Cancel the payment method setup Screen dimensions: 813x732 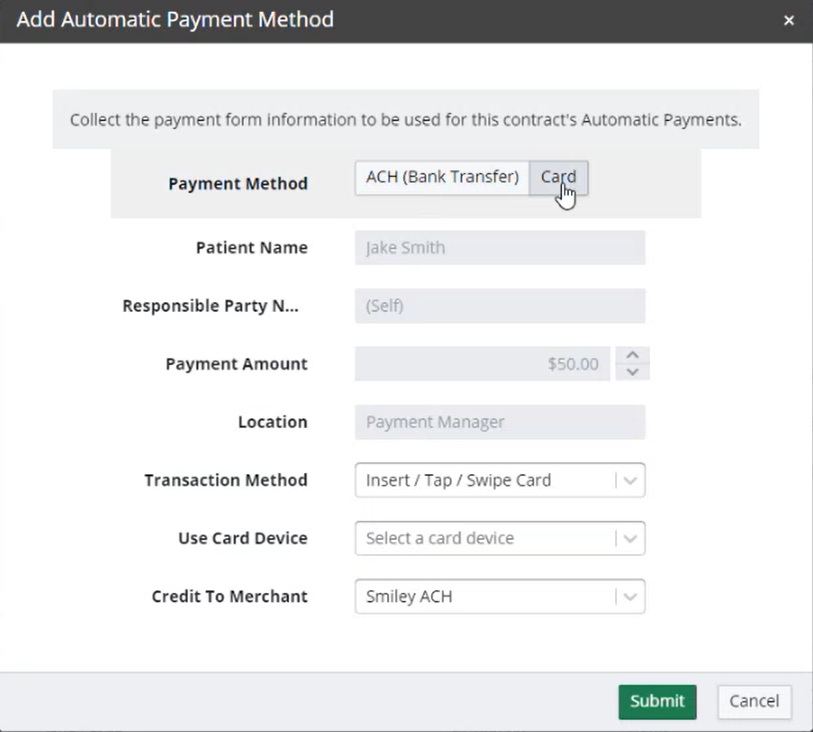tap(754, 702)
